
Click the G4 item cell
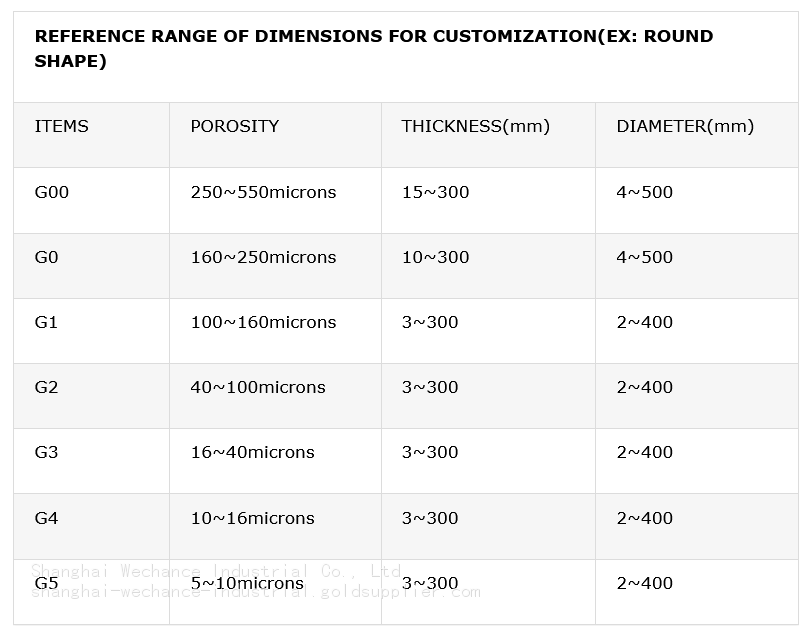click(x=47, y=518)
